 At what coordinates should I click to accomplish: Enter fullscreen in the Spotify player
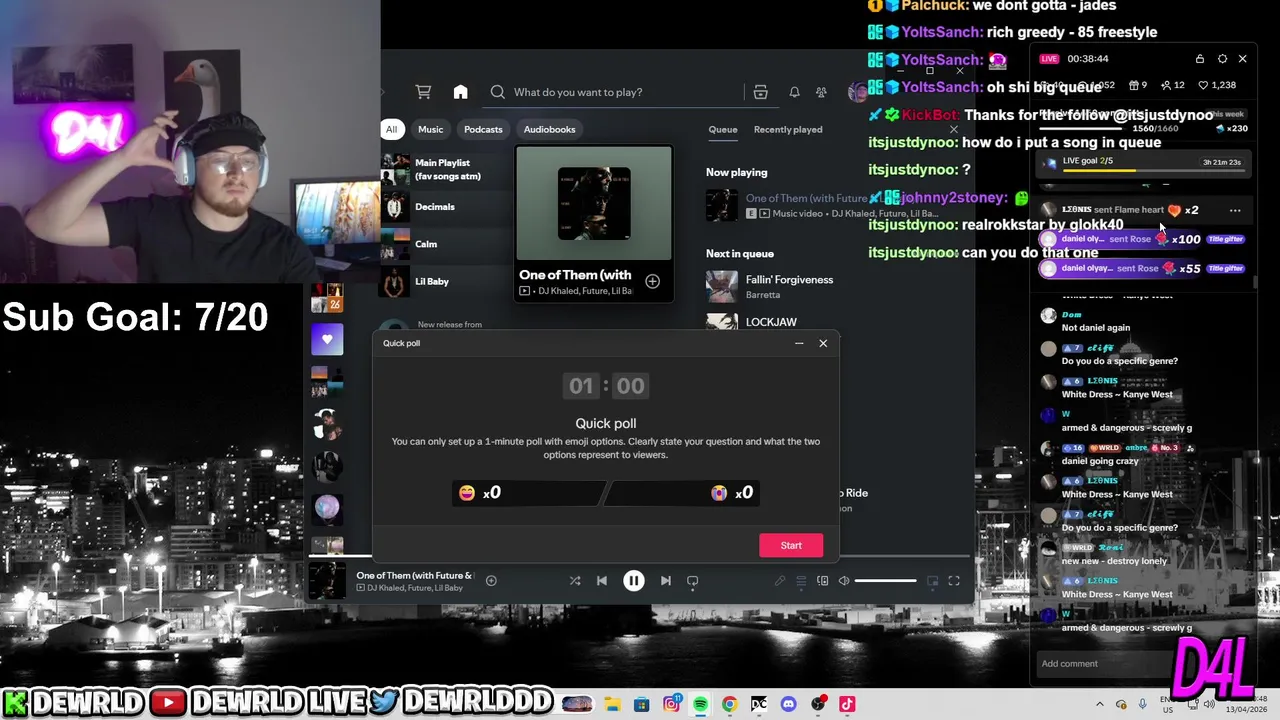[x=954, y=580]
